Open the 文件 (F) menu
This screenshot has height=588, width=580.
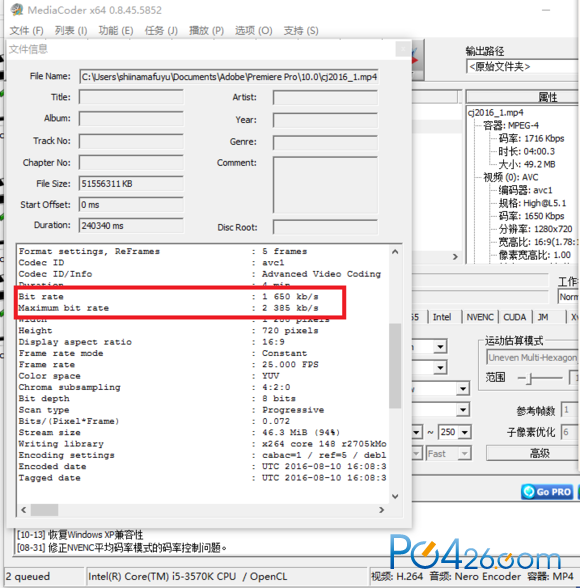click(x=26, y=30)
